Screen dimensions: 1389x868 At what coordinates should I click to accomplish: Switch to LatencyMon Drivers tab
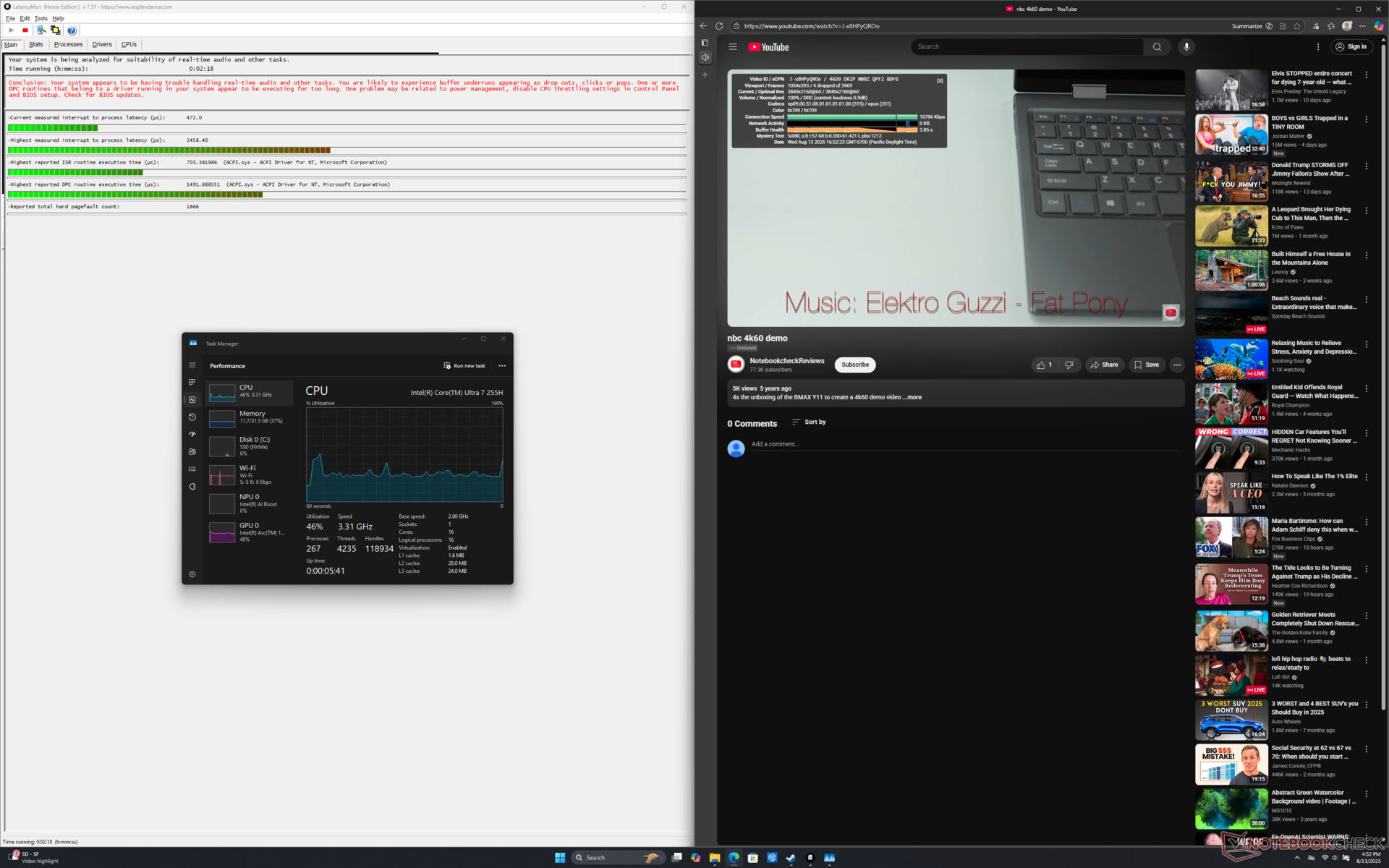point(102,44)
